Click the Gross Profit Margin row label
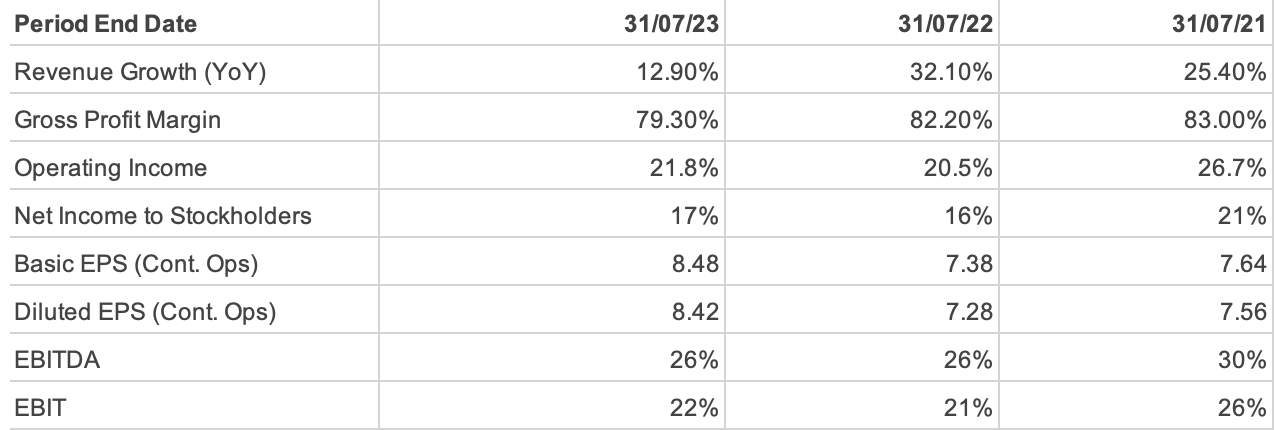 [117, 121]
